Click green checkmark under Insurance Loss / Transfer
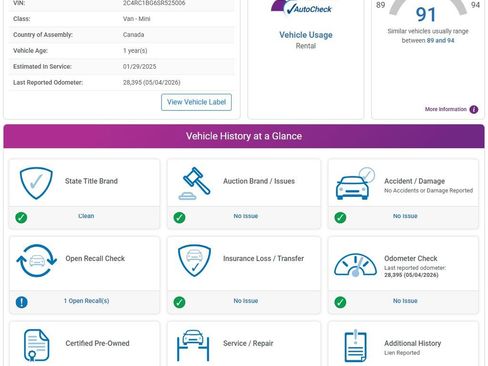 click(x=179, y=302)
